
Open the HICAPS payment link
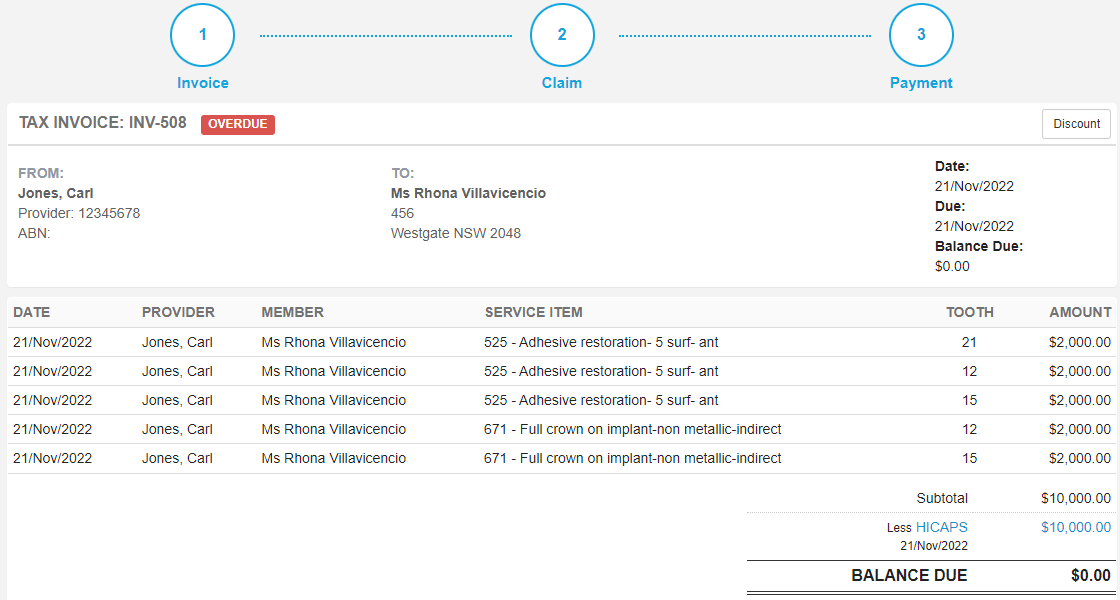944,526
